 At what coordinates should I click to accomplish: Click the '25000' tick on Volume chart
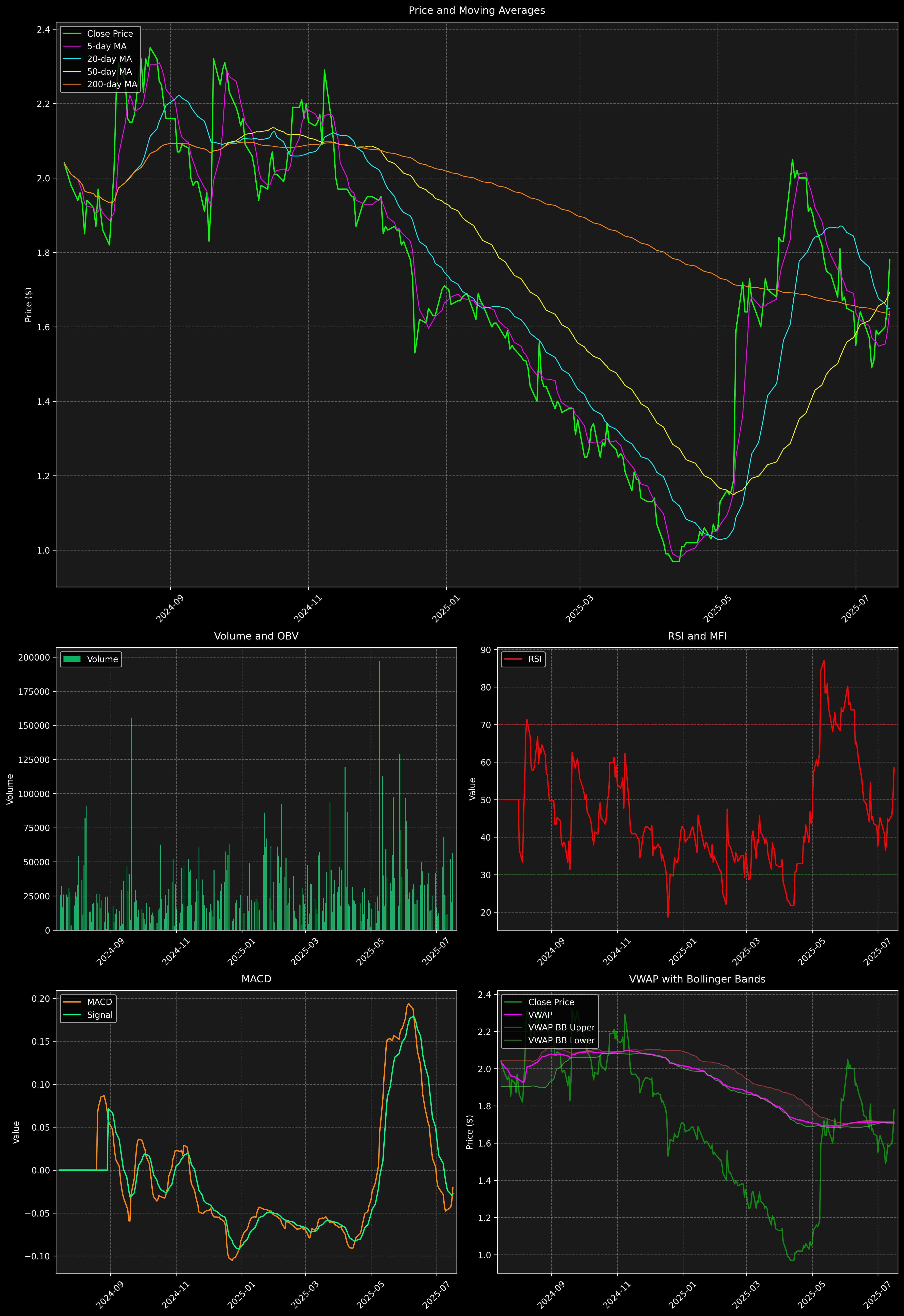click(37, 896)
